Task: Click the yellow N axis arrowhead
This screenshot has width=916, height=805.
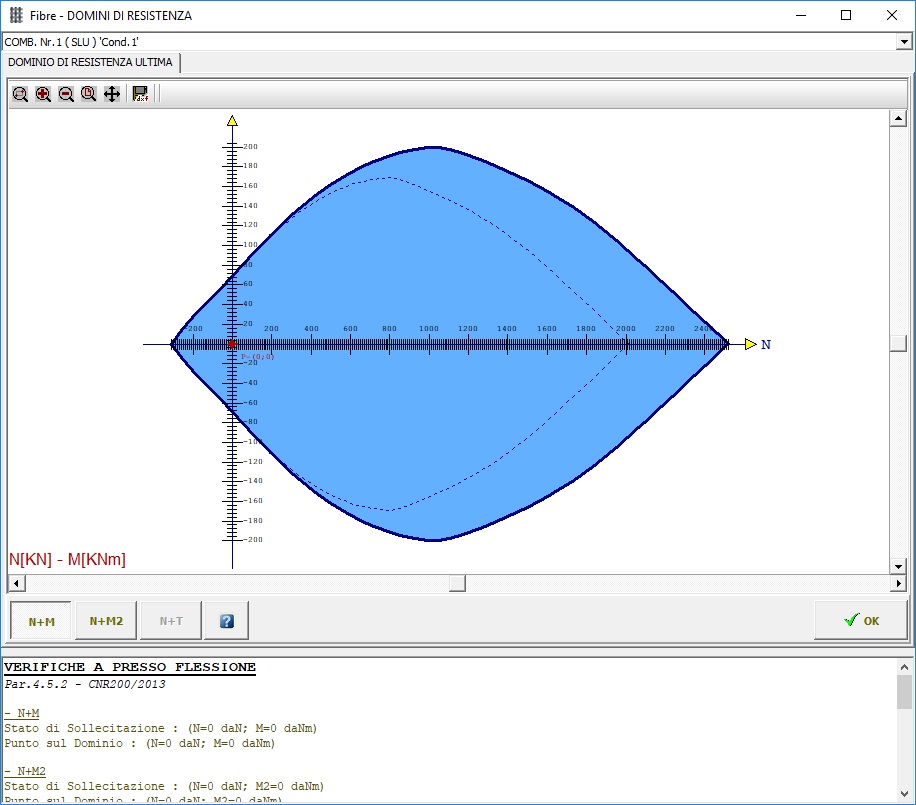Action: [751, 344]
